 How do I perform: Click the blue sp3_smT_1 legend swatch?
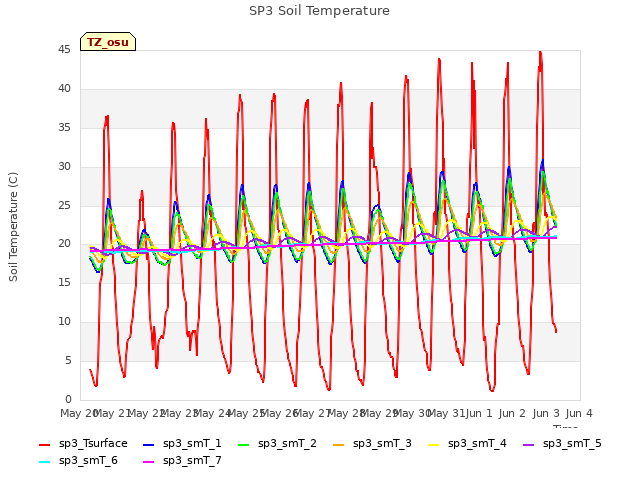point(149,444)
